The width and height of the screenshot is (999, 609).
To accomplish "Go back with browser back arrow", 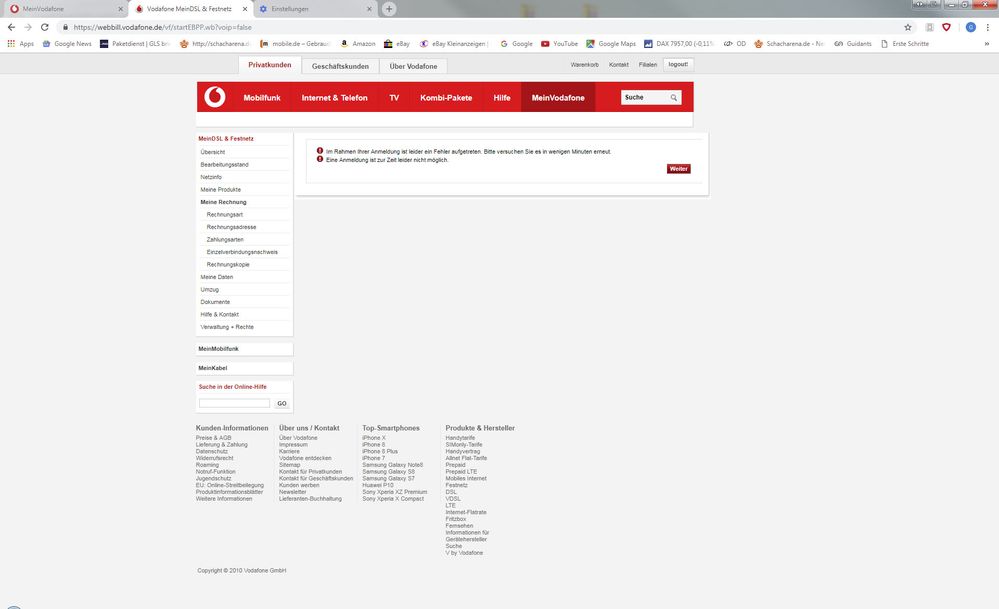I will click(11, 27).
